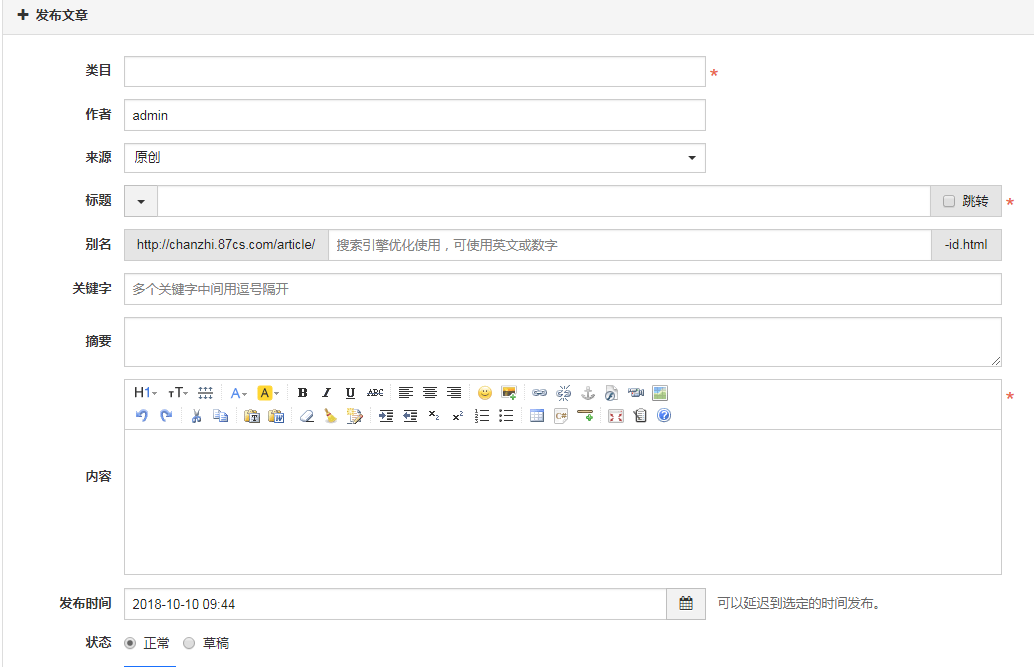Insert bulleted list
Viewport: 1034px width, 667px height.
tap(506, 416)
